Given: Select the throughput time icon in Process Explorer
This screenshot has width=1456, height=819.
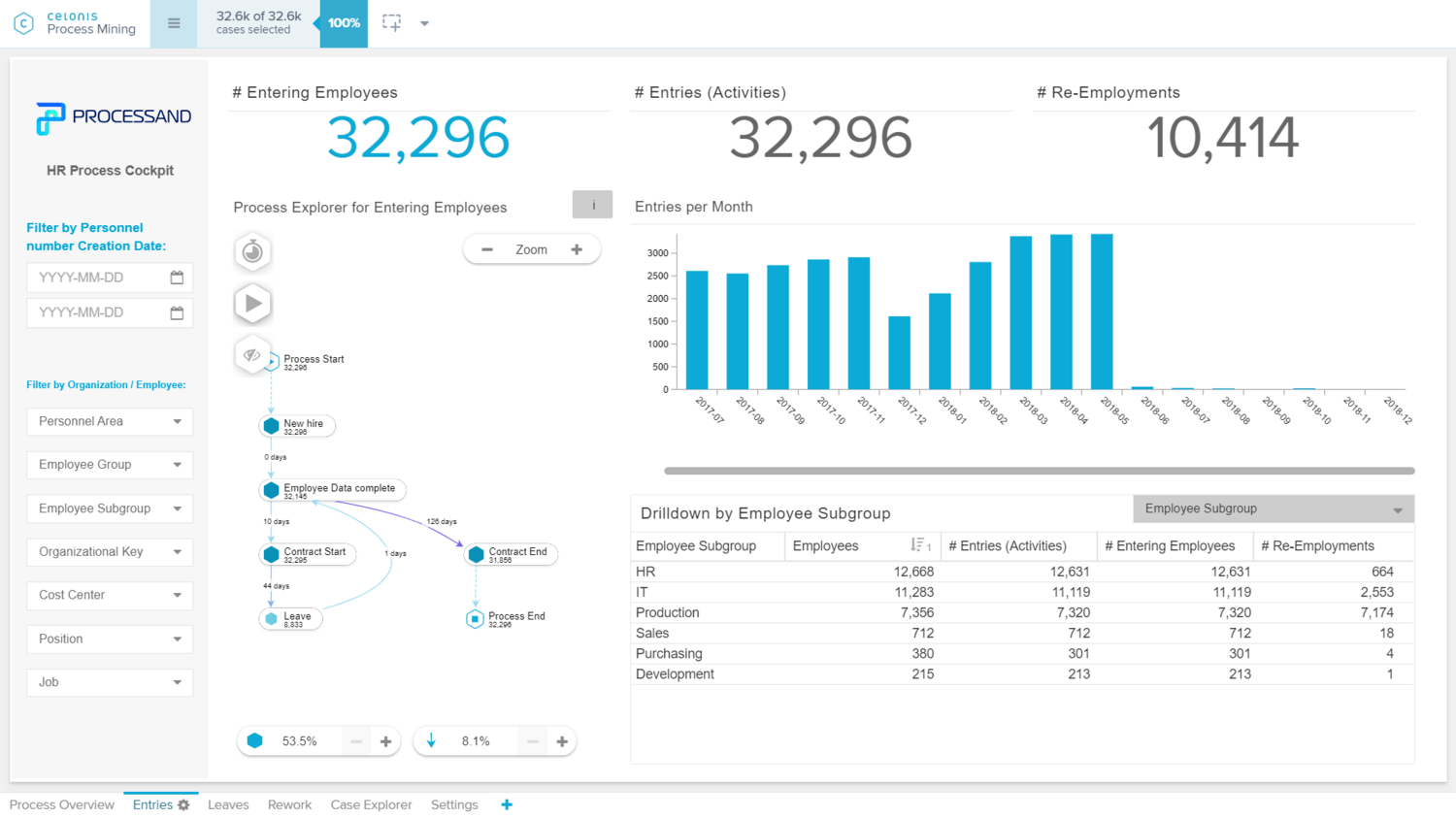Looking at the screenshot, I should pyautogui.click(x=251, y=251).
